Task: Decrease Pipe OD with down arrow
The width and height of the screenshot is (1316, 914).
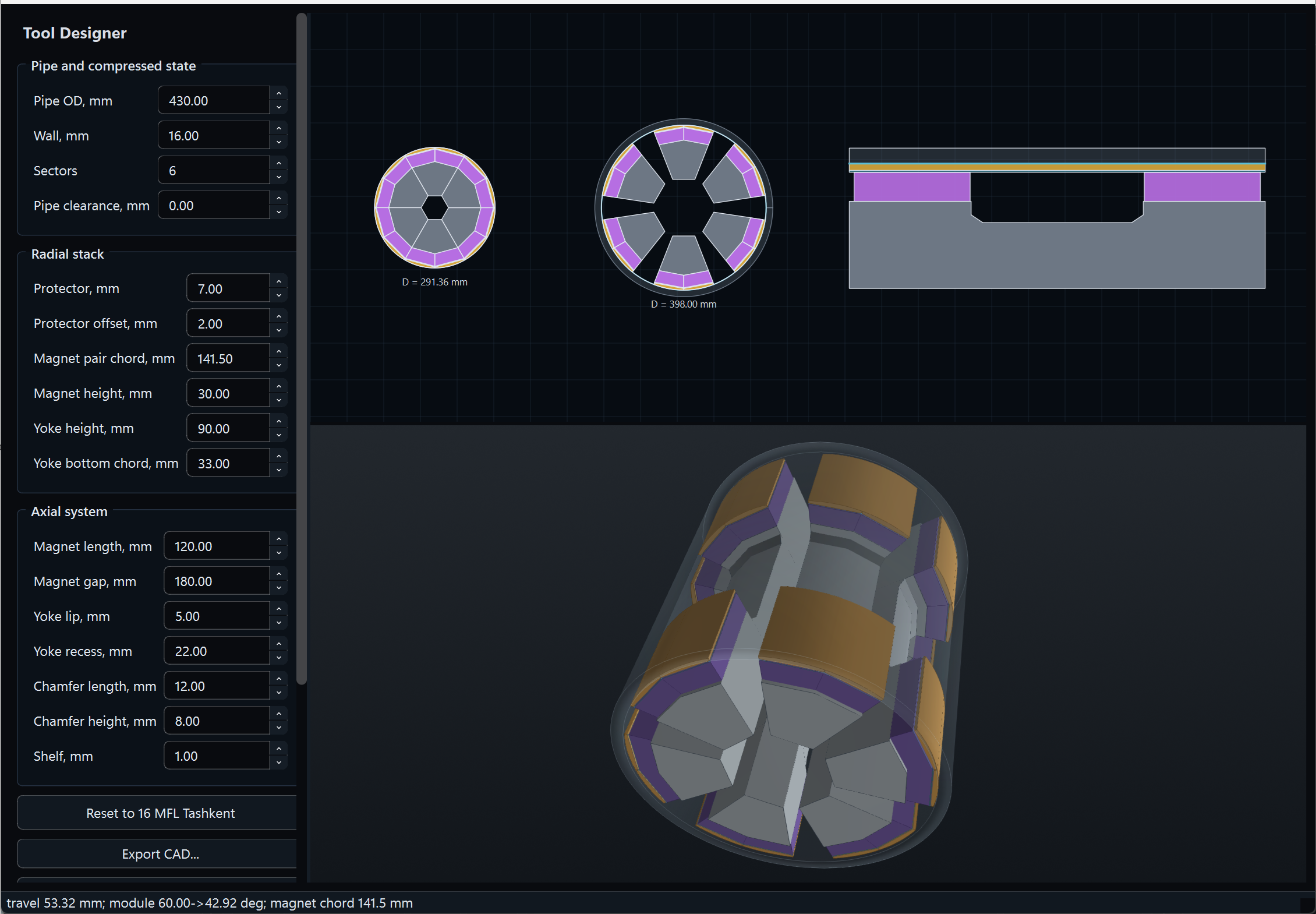Action: pyautogui.click(x=279, y=107)
